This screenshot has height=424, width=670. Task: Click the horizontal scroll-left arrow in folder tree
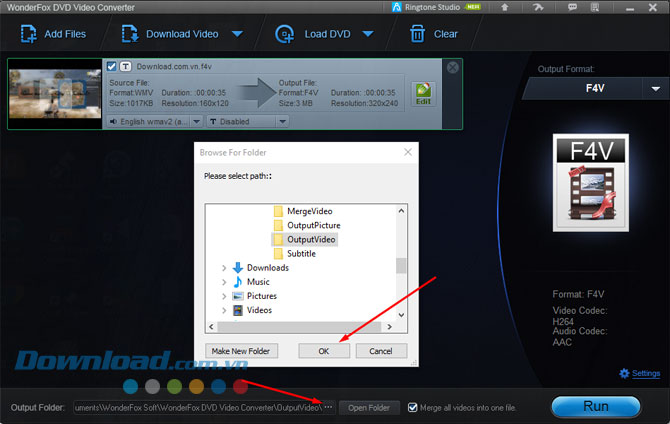click(211, 327)
